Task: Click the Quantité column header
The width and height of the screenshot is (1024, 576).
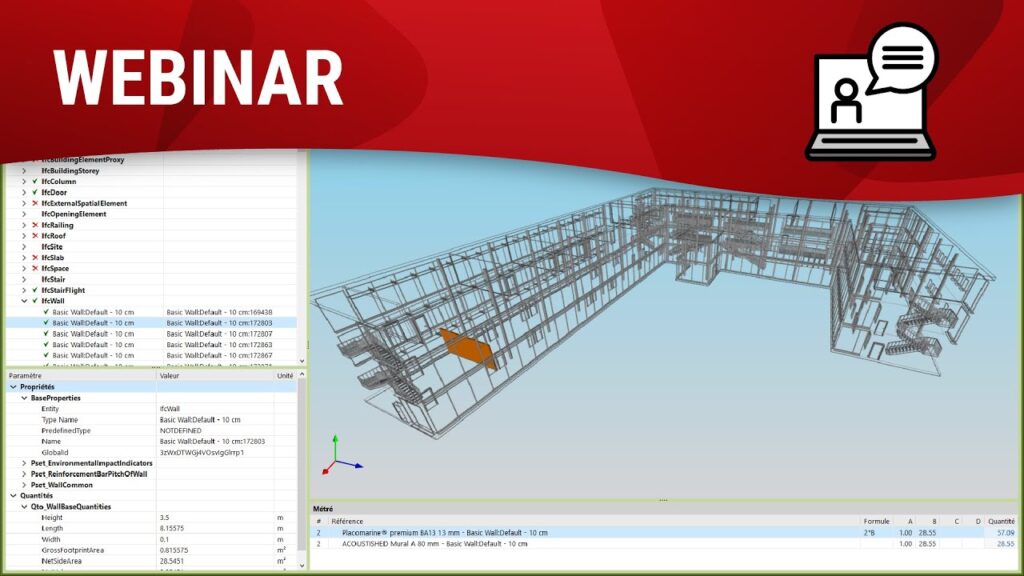Action: click(1001, 521)
